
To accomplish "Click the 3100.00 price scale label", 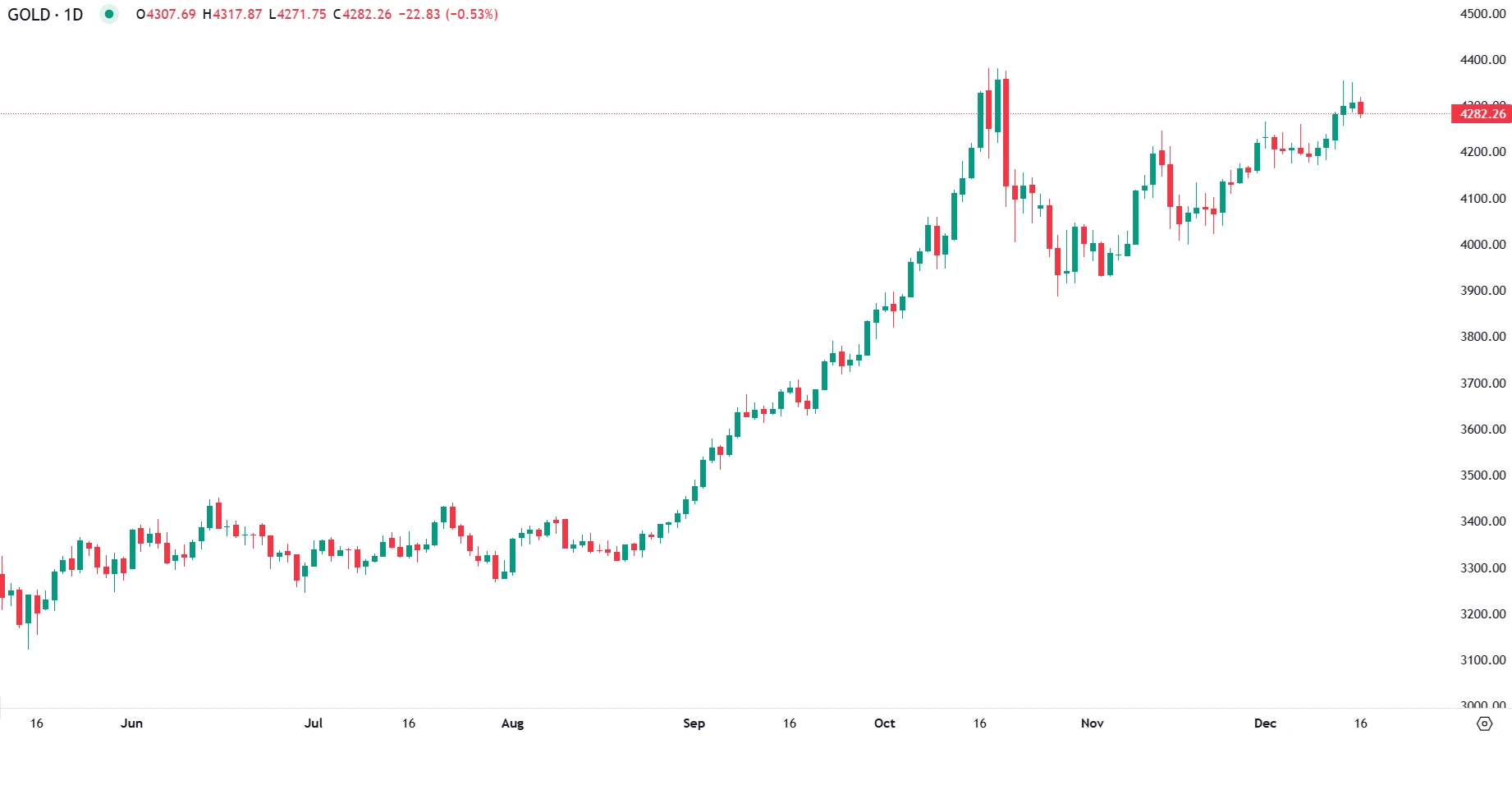I will [1482, 660].
